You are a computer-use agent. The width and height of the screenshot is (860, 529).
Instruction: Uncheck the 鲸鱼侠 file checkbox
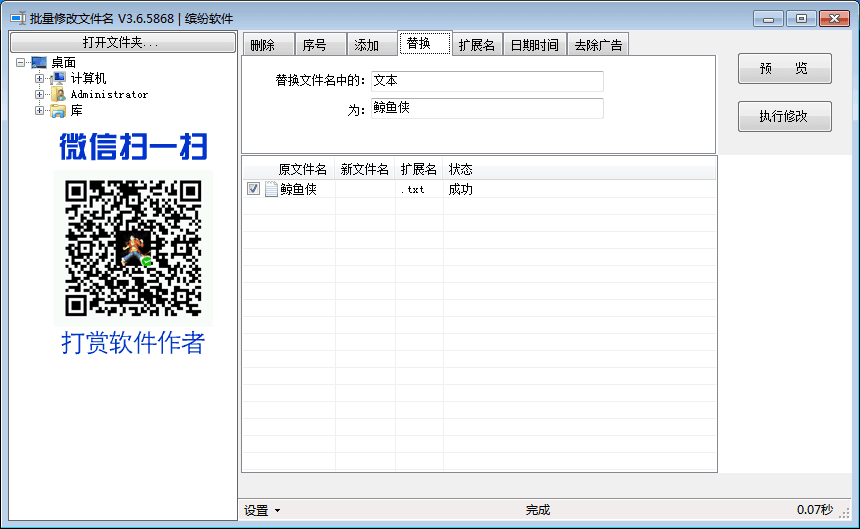point(253,189)
